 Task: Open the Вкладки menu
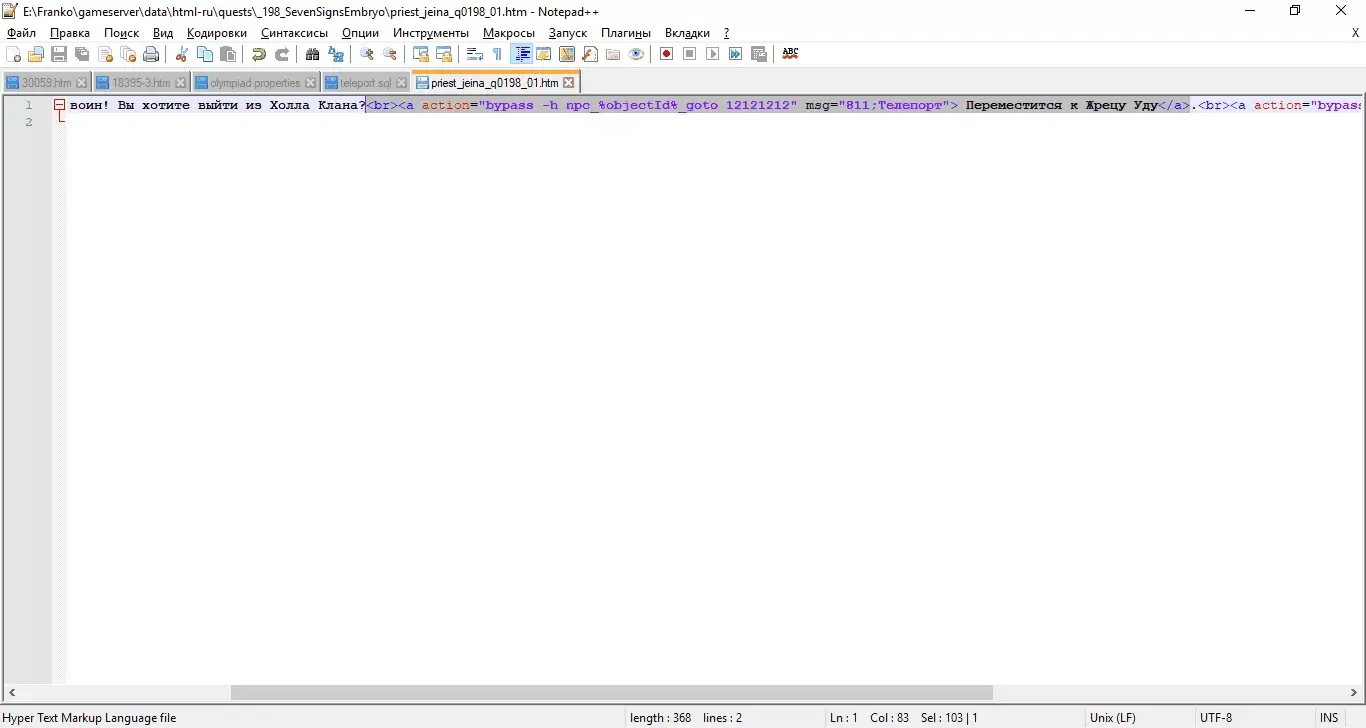(x=688, y=33)
